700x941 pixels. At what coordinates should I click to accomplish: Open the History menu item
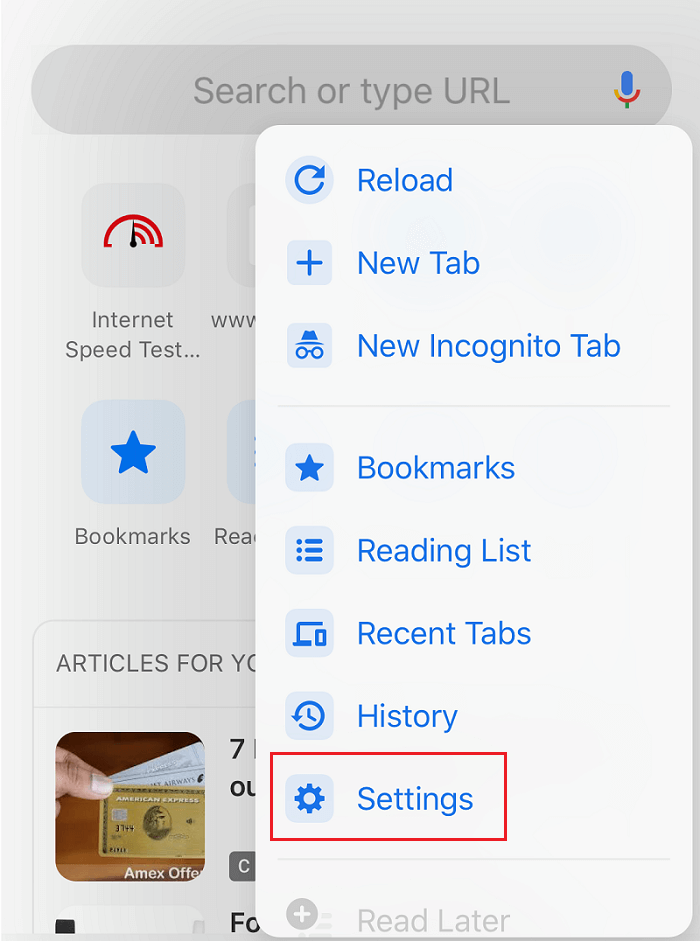(x=406, y=716)
